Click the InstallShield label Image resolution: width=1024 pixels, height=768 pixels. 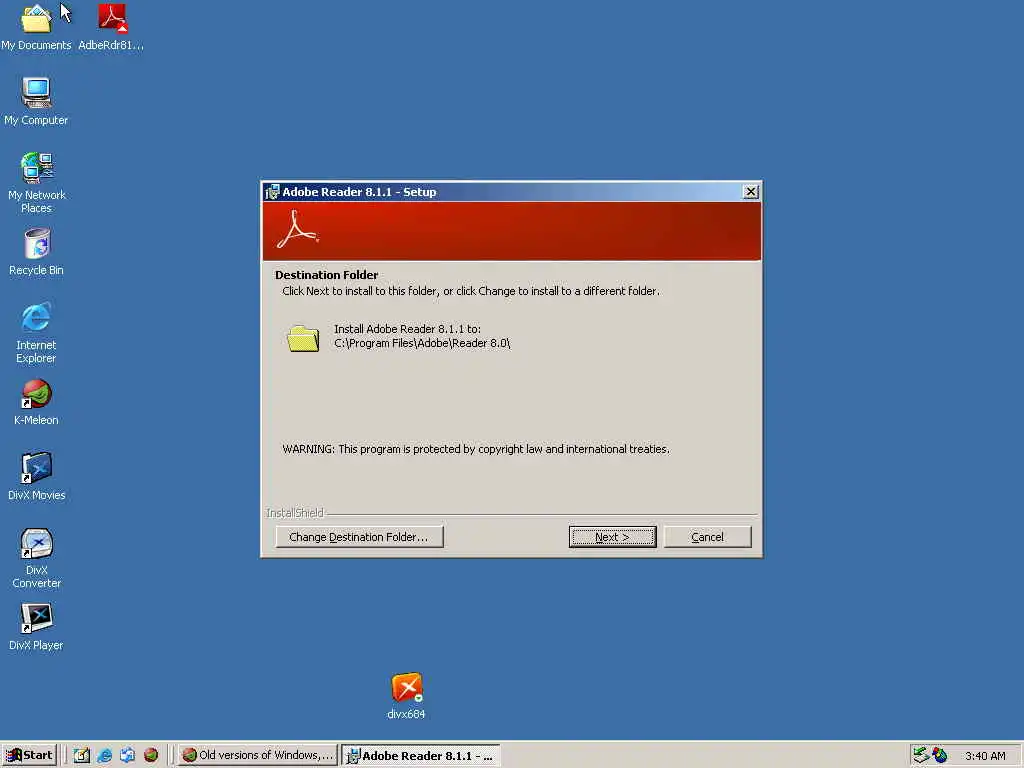coord(295,513)
